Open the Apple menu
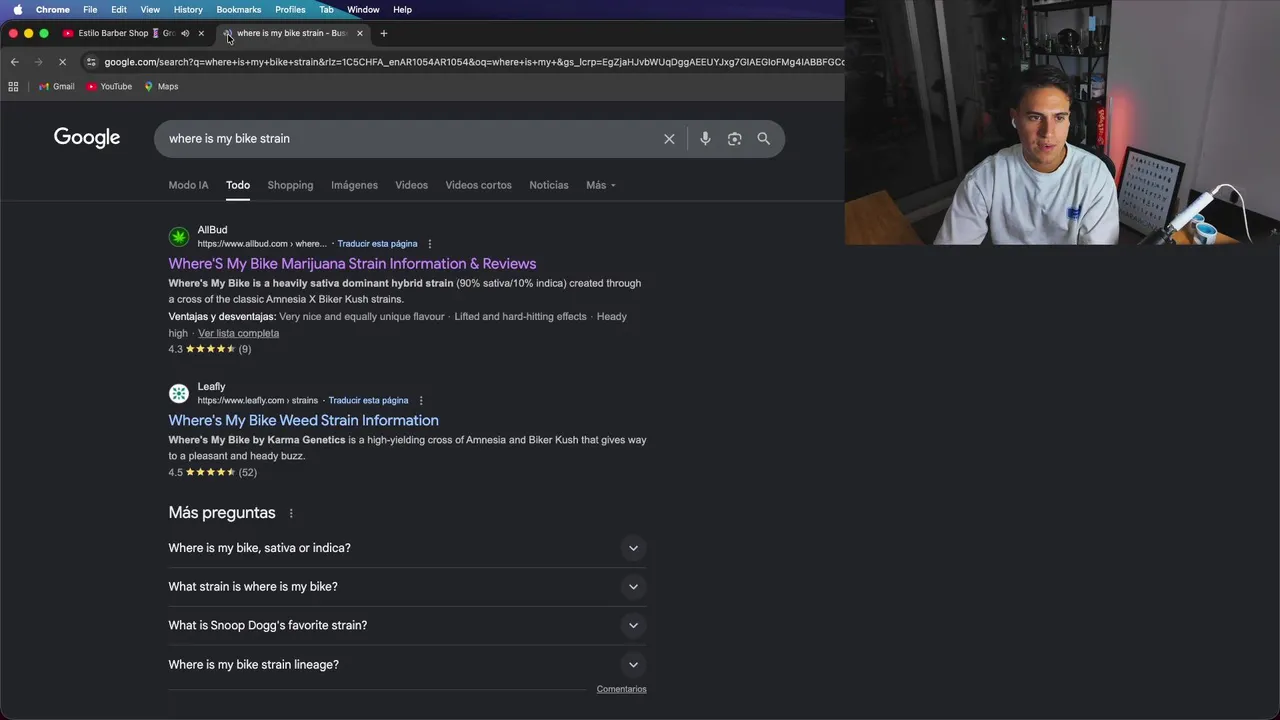Image resolution: width=1280 pixels, height=720 pixels. coord(17,9)
